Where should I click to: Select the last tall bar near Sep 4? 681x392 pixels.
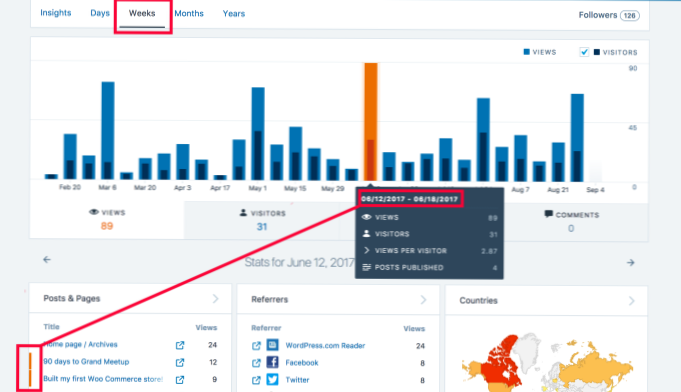[x=577, y=138]
